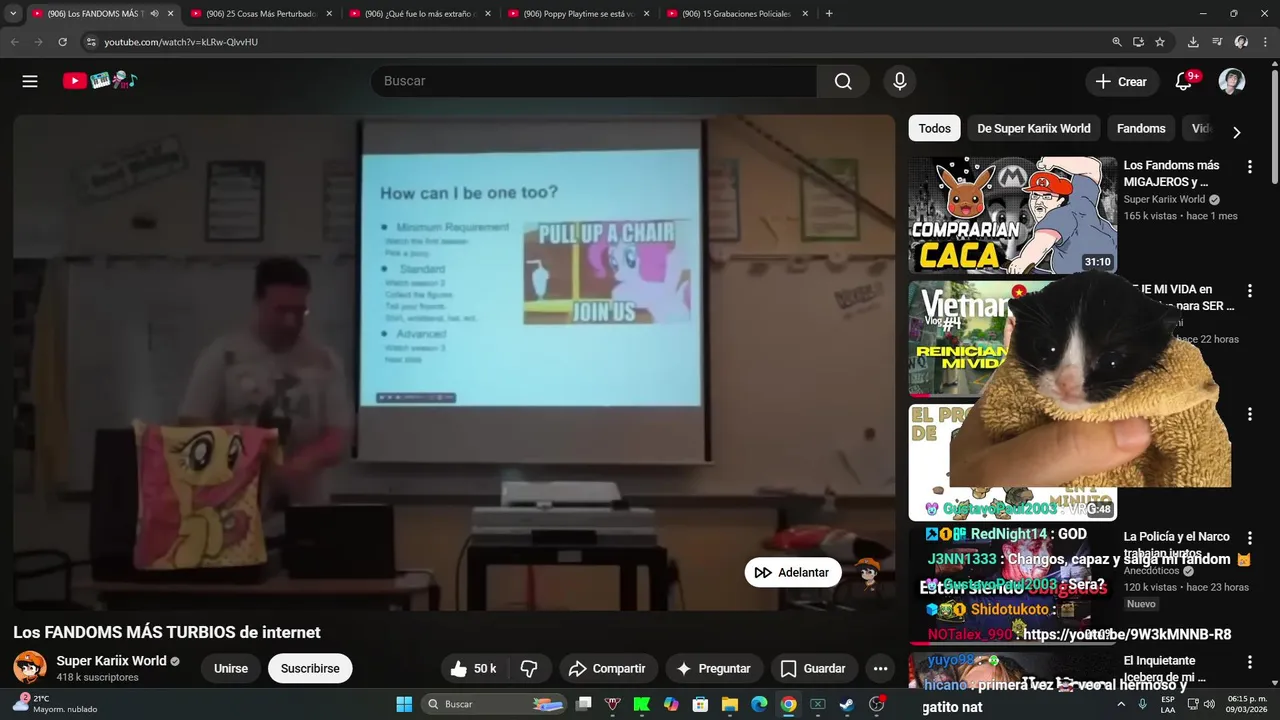Click the Chrome address bar URL
Viewport: 1280px width, 720px height.
click(x=181, y=42)
